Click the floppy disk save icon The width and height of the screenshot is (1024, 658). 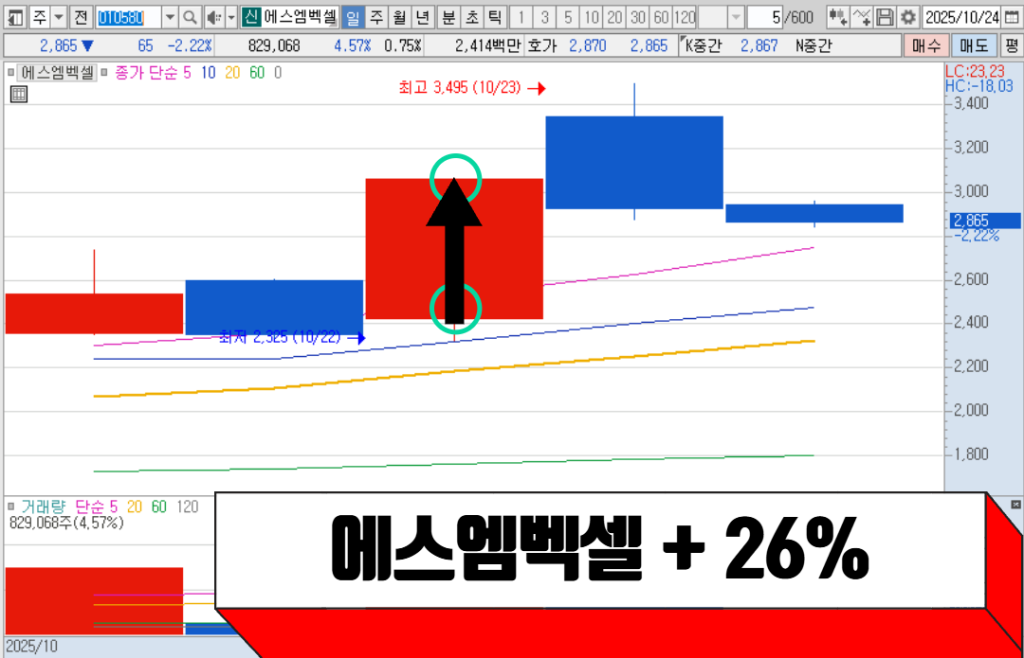point(885,17)
